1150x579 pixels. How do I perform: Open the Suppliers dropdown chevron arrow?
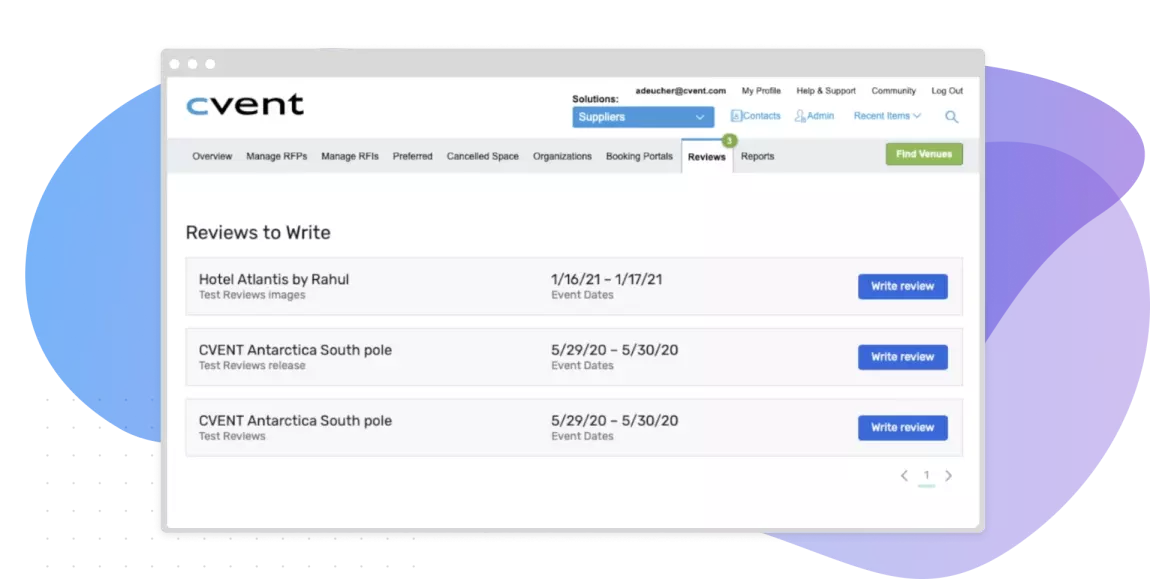(x=699, y=117)
